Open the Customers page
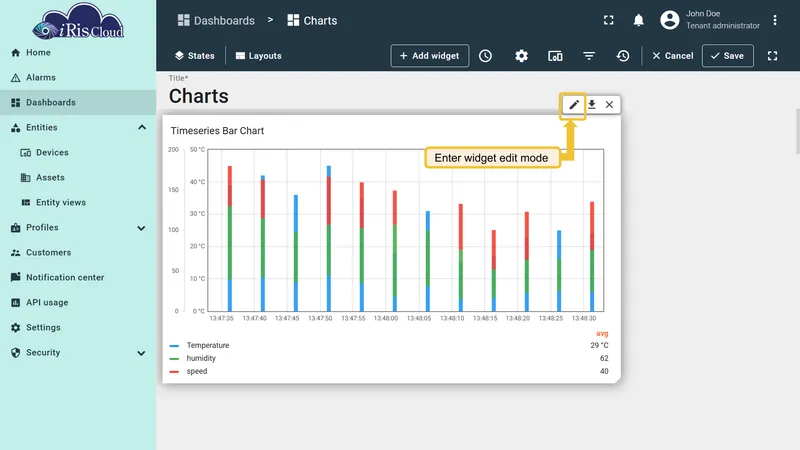800x450 pixels. (78, 253)
